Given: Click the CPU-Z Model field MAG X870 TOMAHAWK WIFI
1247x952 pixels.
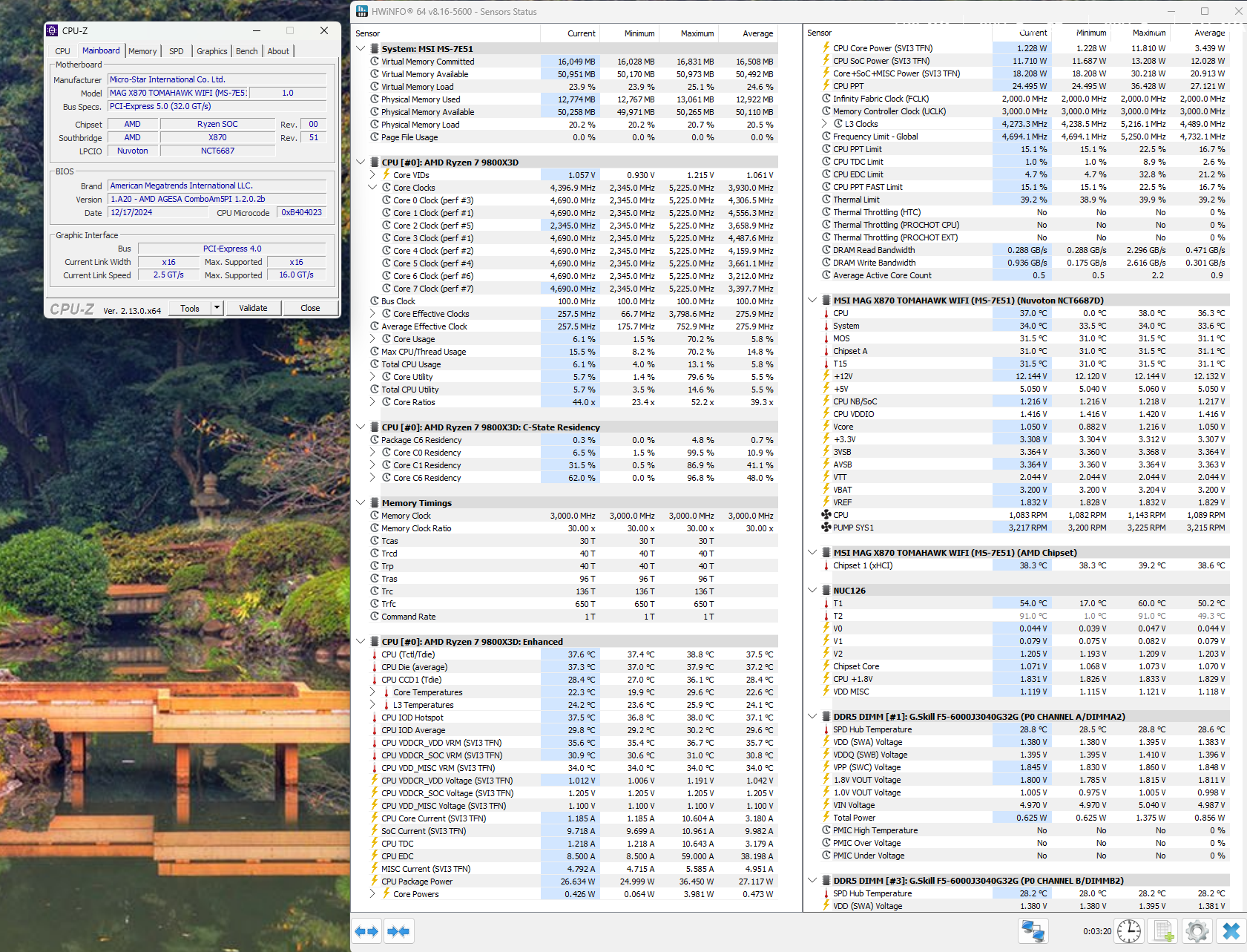Looking at the screenshot, I should (178, 93).
